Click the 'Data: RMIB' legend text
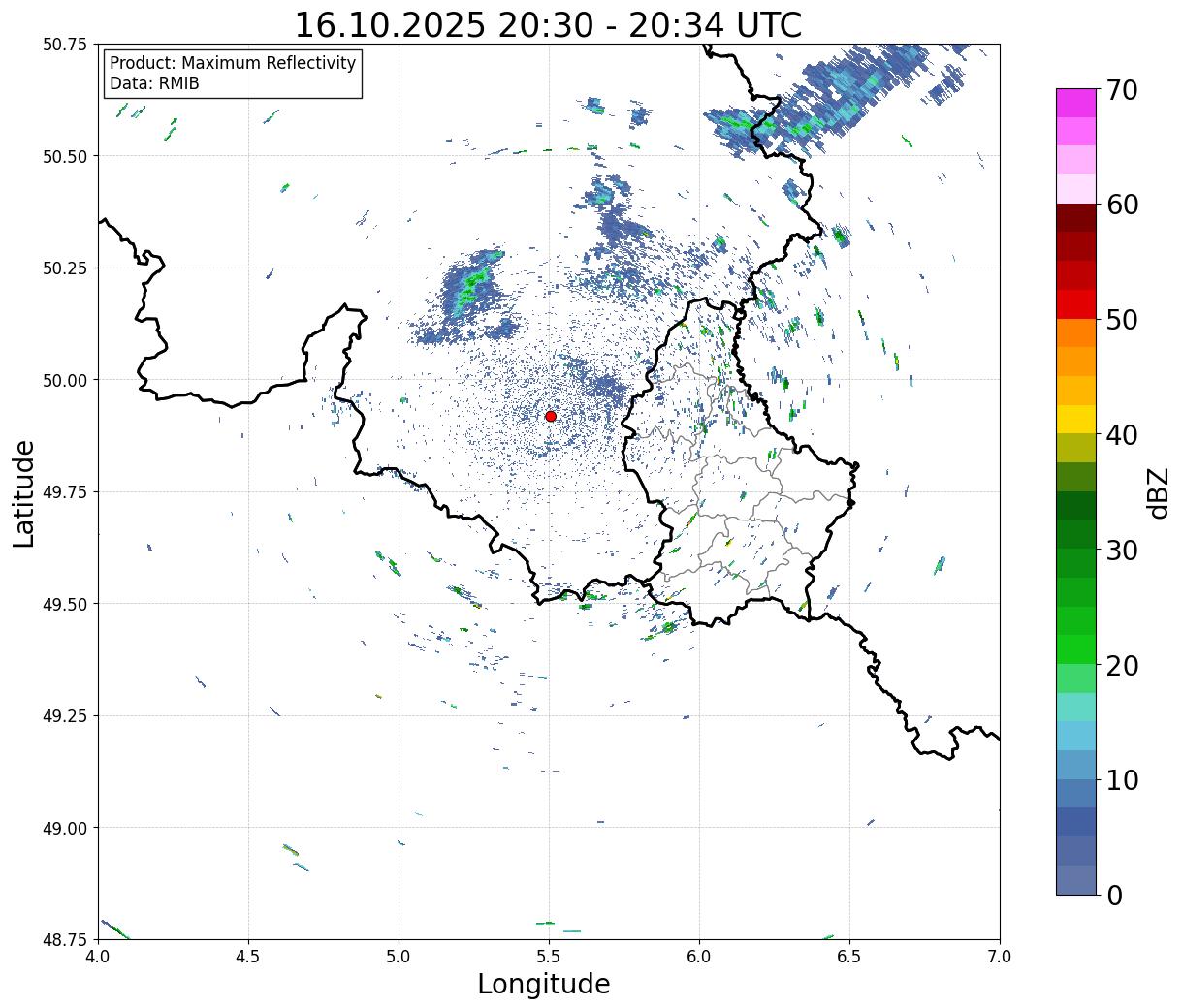This screenshot has width=1182, height=1008. (x=154, y=83)
